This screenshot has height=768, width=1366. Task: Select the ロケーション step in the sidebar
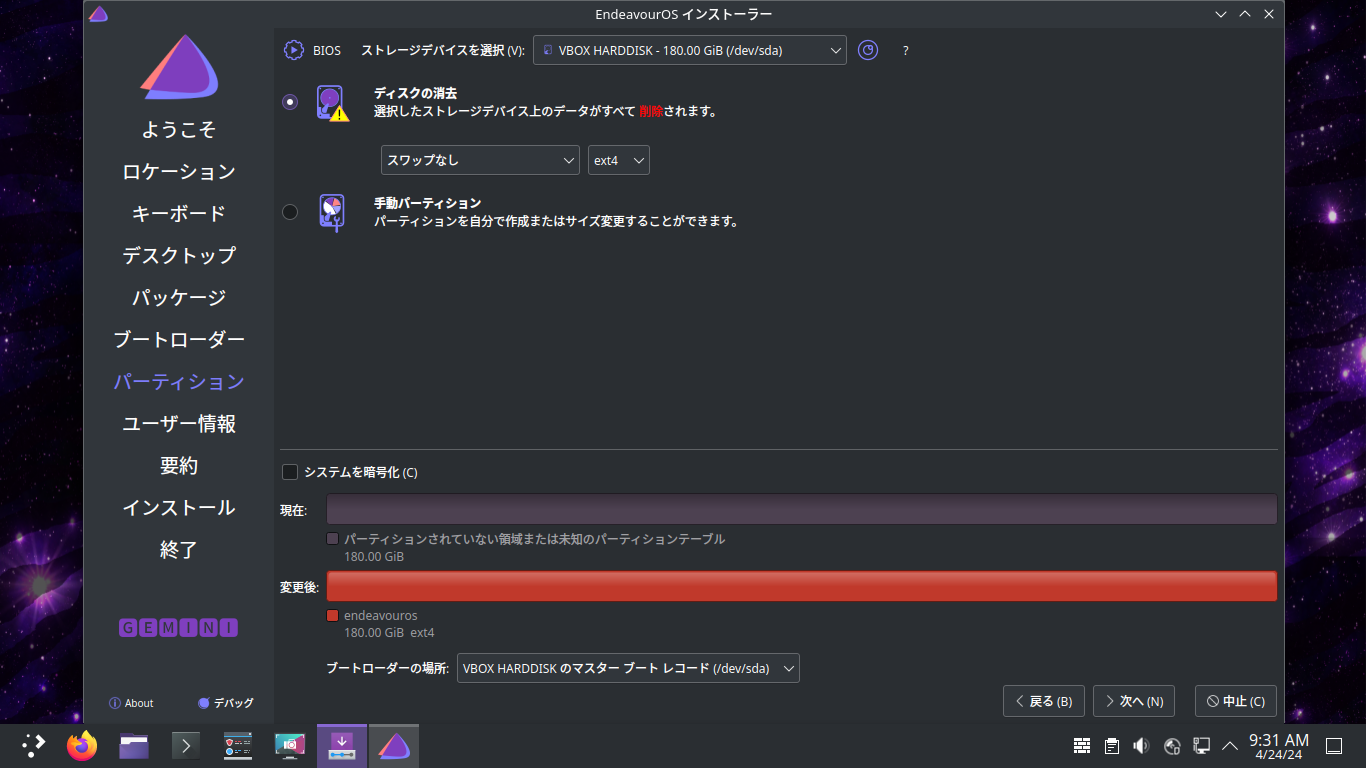click(x=179, y=172)
